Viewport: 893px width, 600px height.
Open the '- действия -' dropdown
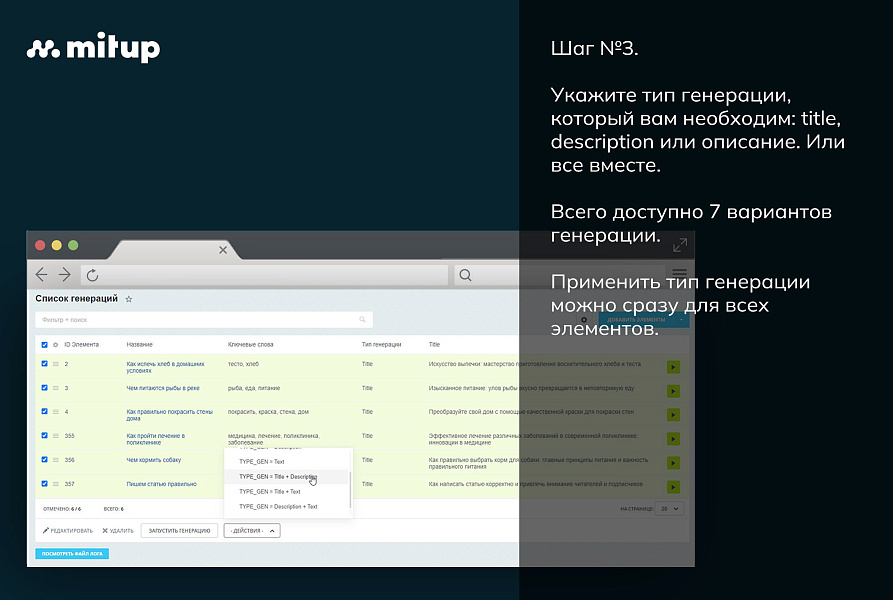click(251, 531)
